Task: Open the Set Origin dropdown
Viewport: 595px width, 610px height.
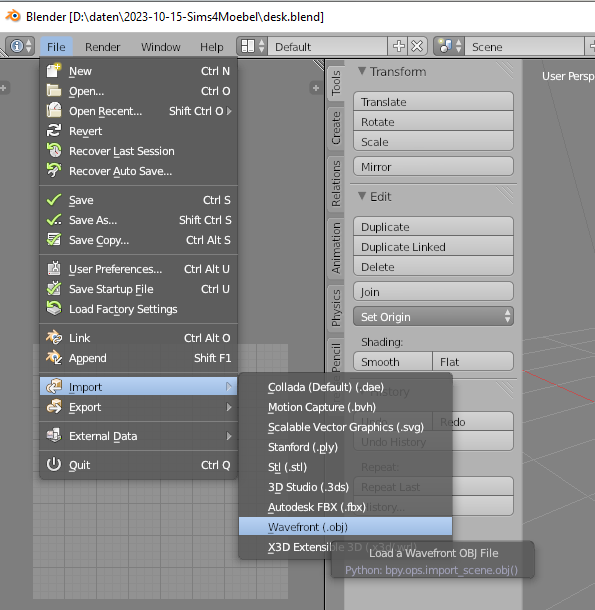Action: 433,317
